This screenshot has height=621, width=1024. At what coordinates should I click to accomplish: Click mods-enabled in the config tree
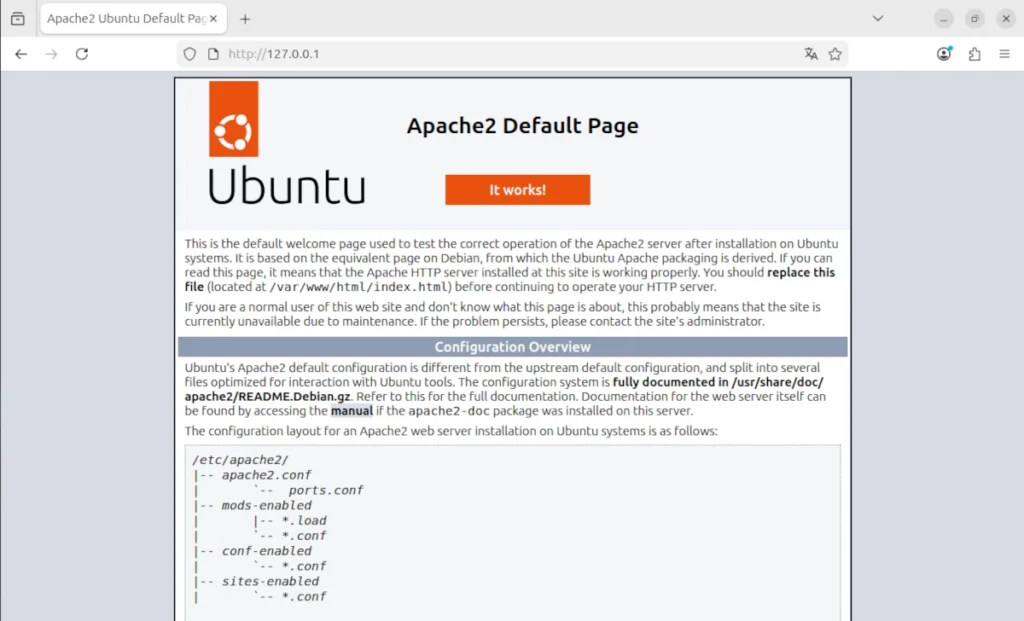266,505
